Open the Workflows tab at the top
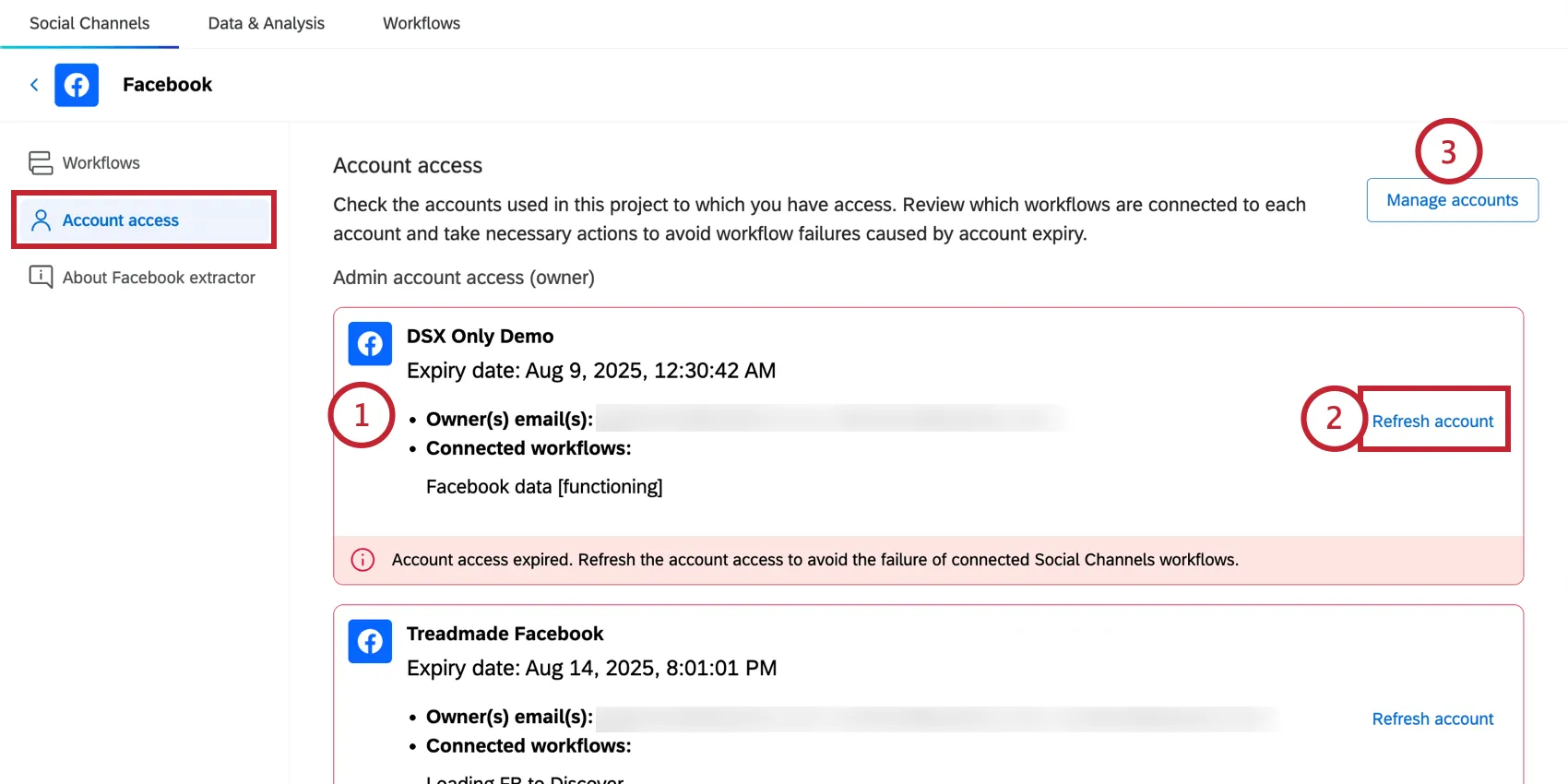Viewport: 1568px width, 784px height. pyautogui.click(x=421, y=23)
